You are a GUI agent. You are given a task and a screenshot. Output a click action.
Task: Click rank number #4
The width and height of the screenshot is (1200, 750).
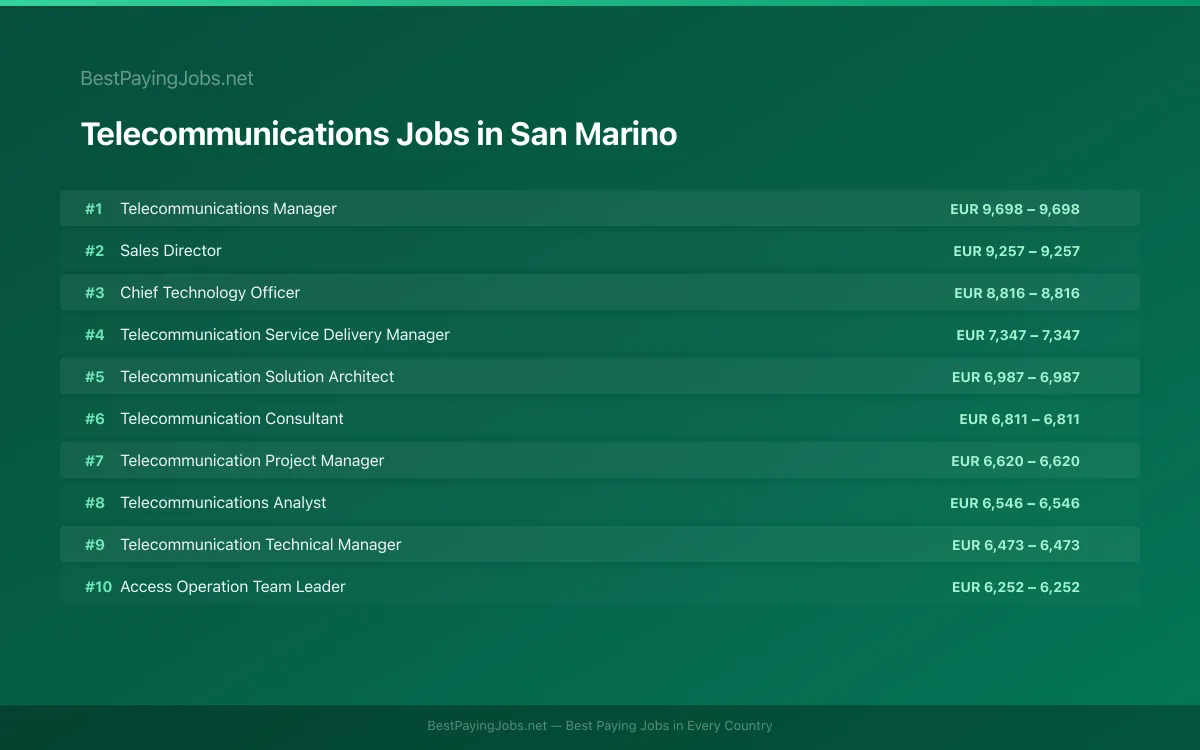coord(94,335)
